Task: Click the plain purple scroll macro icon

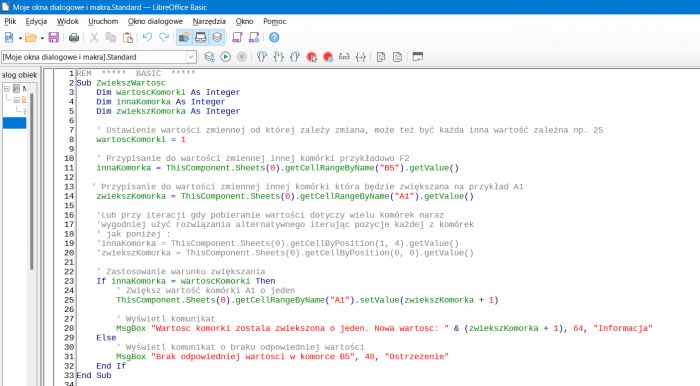Action: [x=237, y=37]
